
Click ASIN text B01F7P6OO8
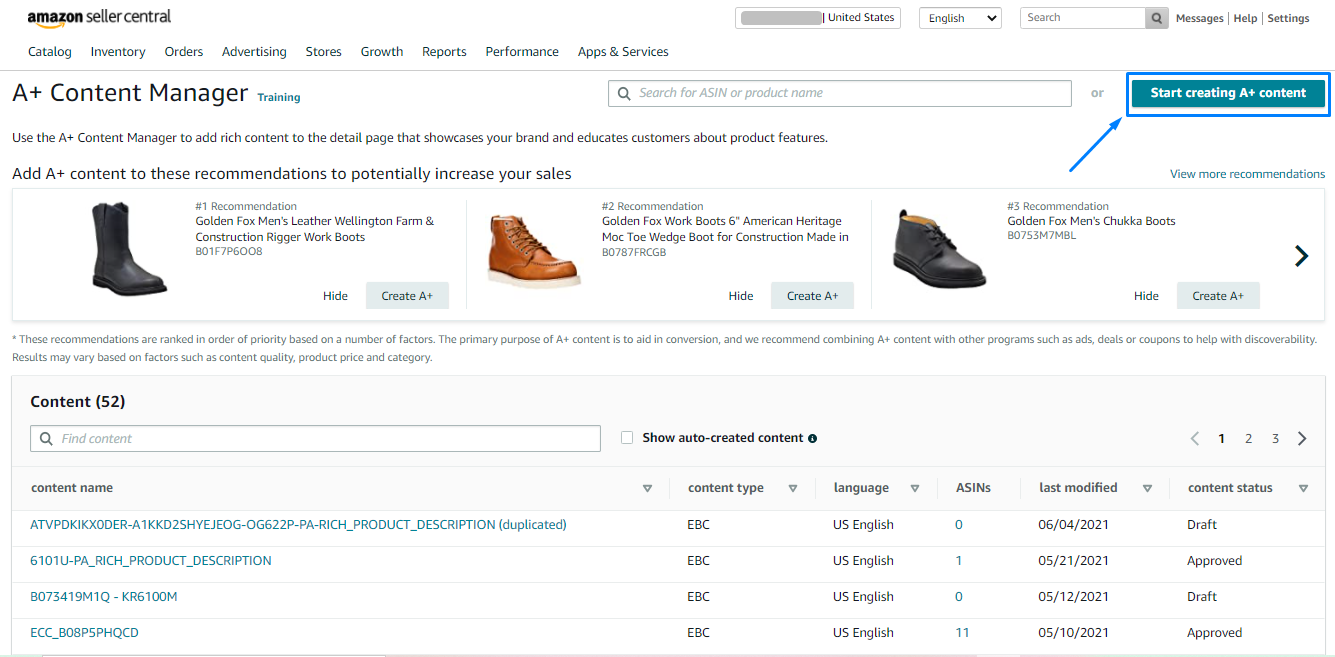click(229, 252)
